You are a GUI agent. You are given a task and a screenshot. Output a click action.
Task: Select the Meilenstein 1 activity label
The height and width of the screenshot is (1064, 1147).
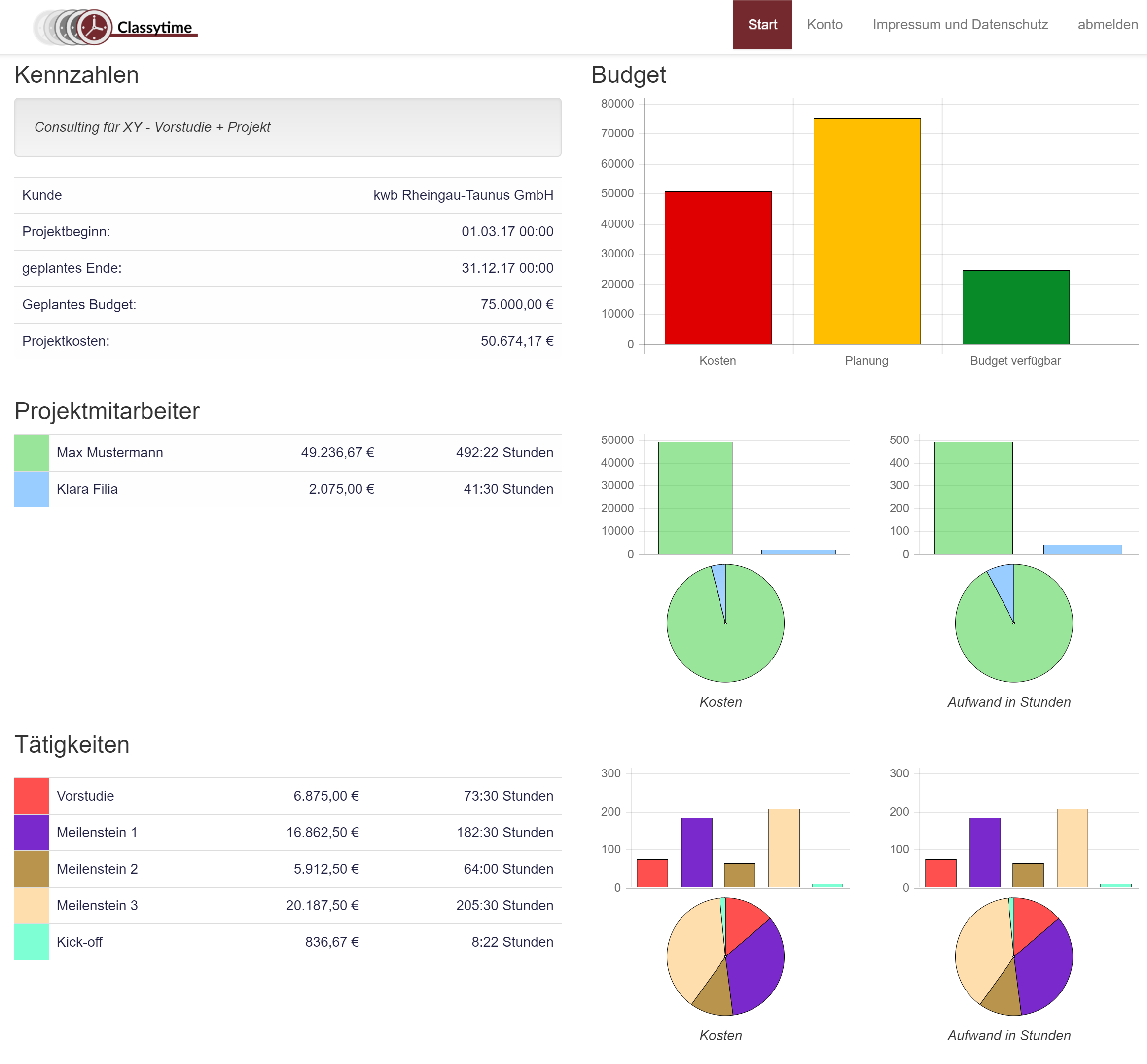click(97, 832)
